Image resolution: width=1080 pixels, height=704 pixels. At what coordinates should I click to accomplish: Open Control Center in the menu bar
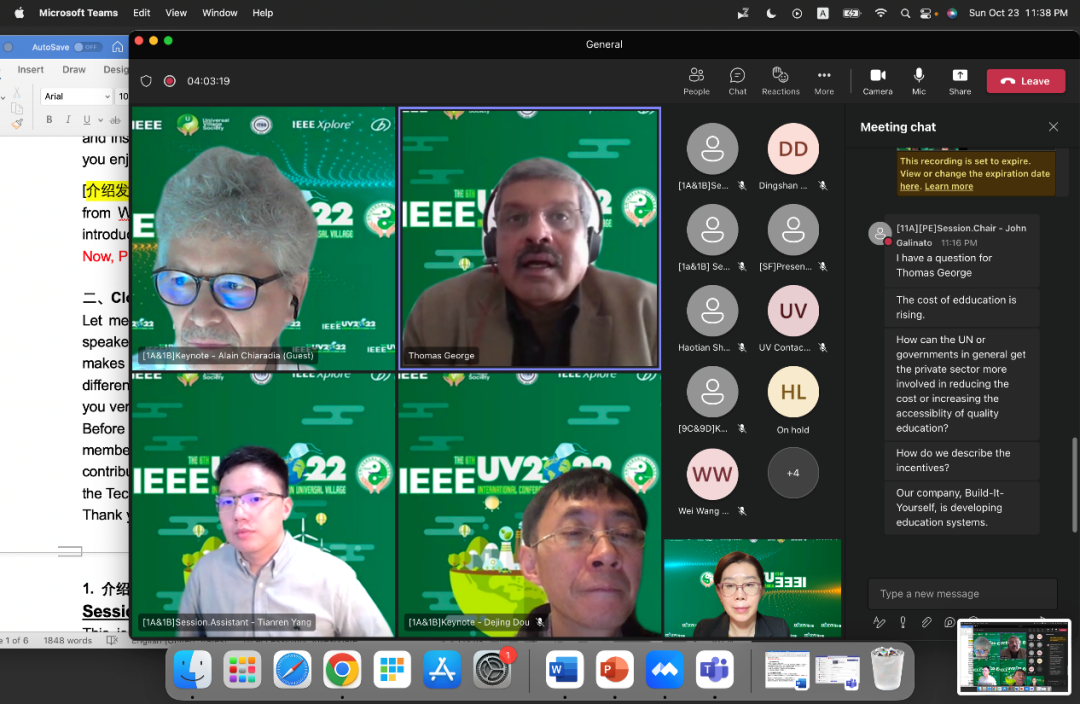927,13
